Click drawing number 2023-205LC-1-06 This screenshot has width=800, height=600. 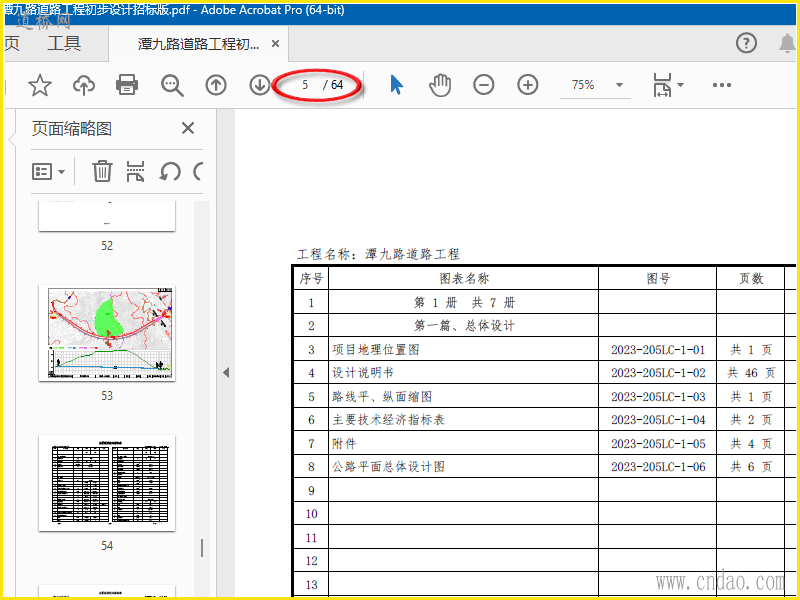coord(658,467)
